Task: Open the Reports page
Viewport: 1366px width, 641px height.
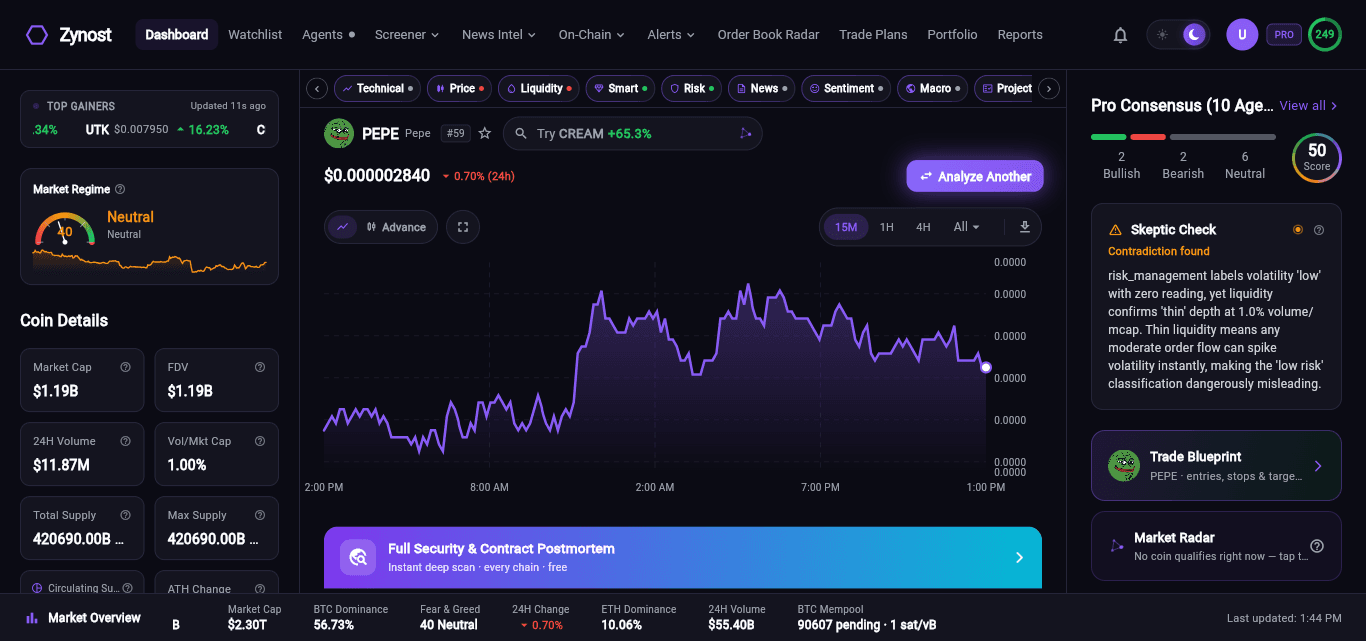Action: [1020, 35]
